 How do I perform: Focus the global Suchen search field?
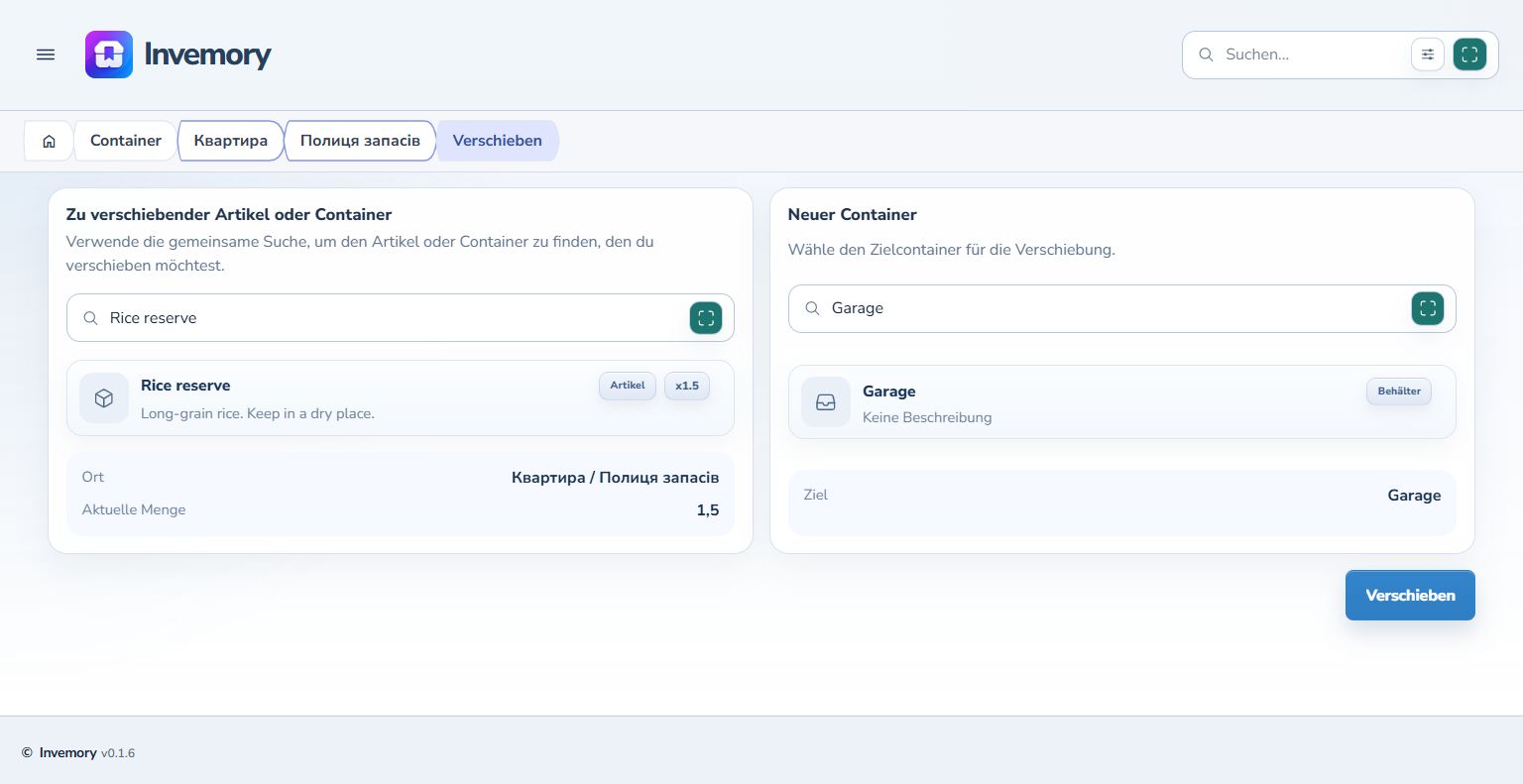(x=1314, y=55)
